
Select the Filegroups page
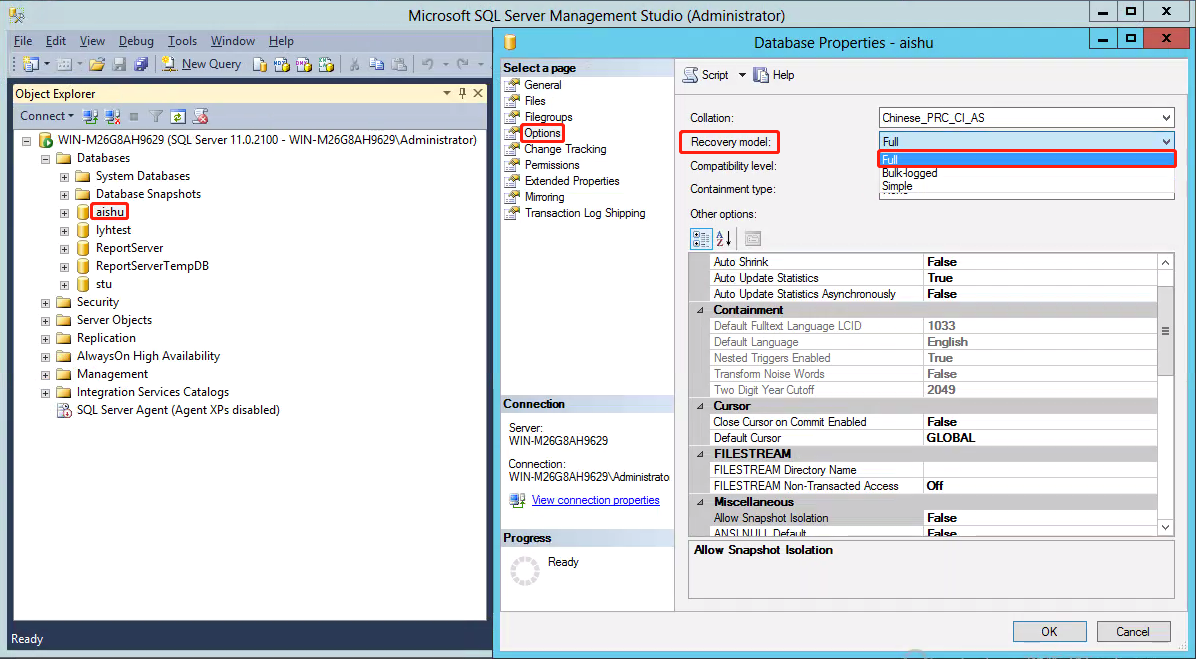[548, 117]
